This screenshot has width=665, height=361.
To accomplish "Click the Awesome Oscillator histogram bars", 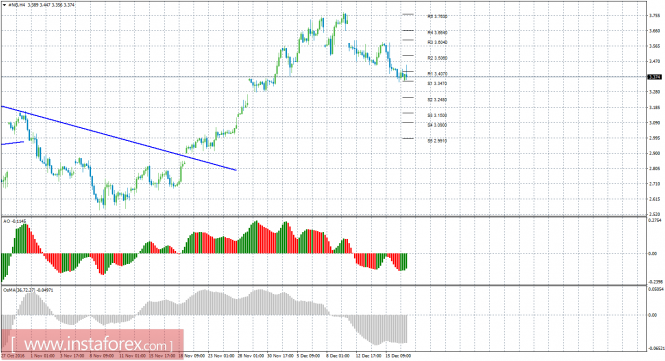I will tap(204, 250).
